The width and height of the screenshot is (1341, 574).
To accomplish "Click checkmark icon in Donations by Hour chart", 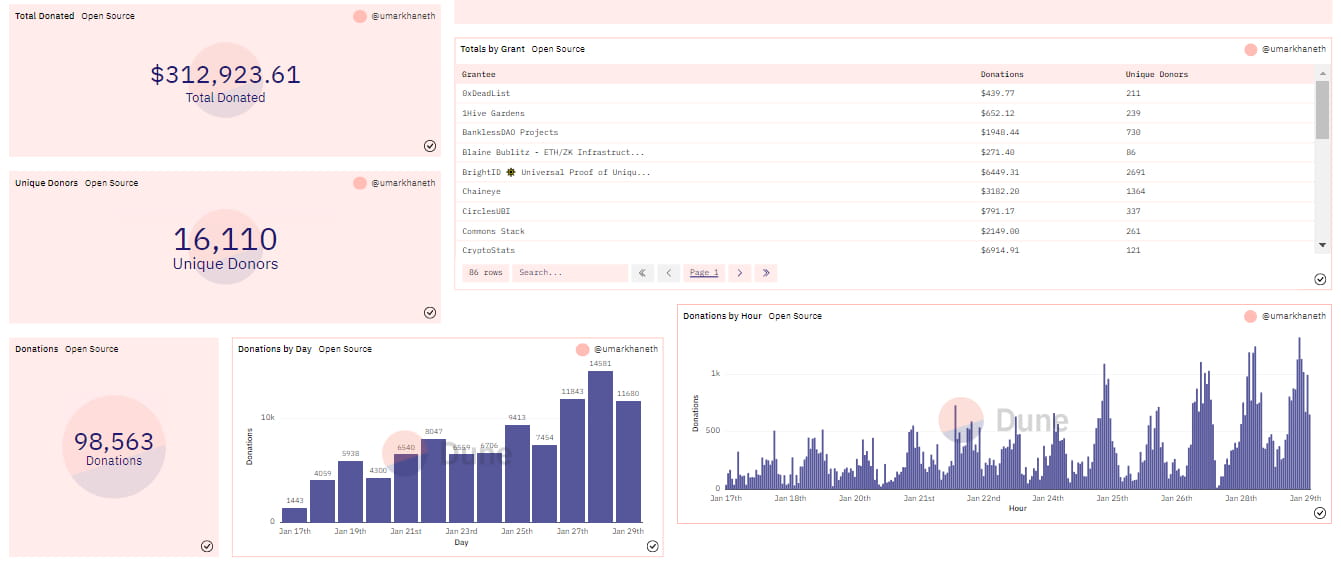I will click(1320, 513).
